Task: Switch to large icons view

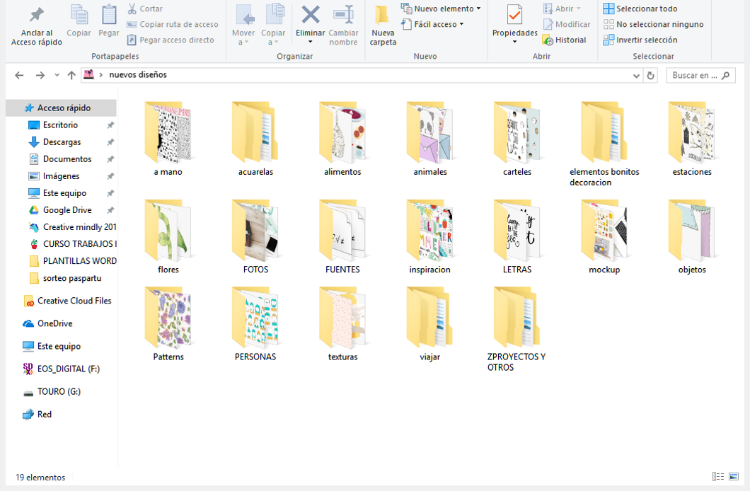Action: tap(734, 476)
